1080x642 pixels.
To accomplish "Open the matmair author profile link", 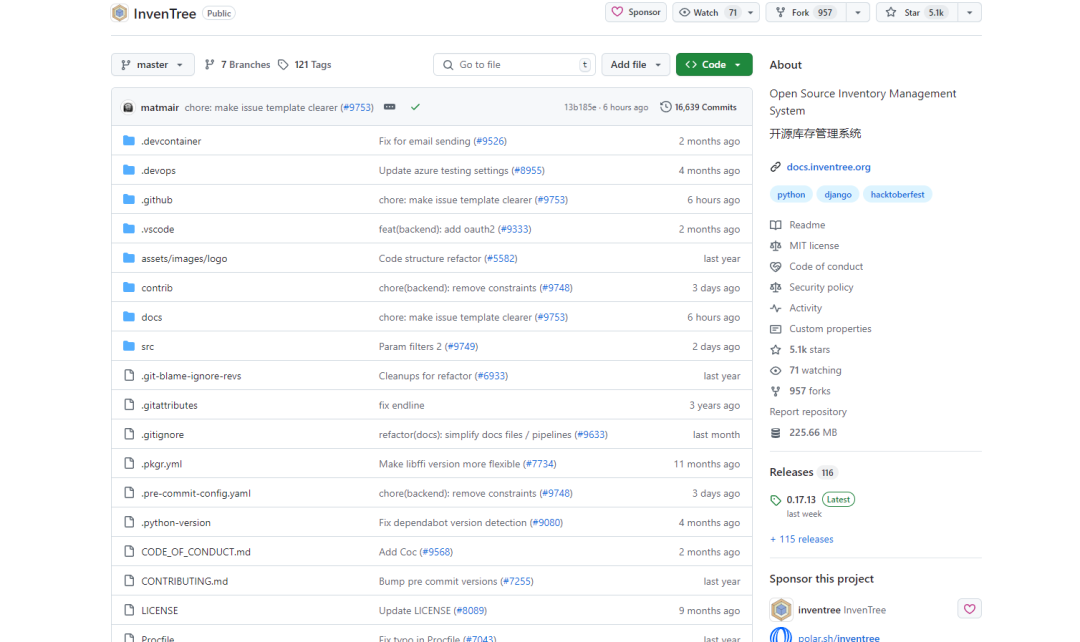I will click(160, 107).
